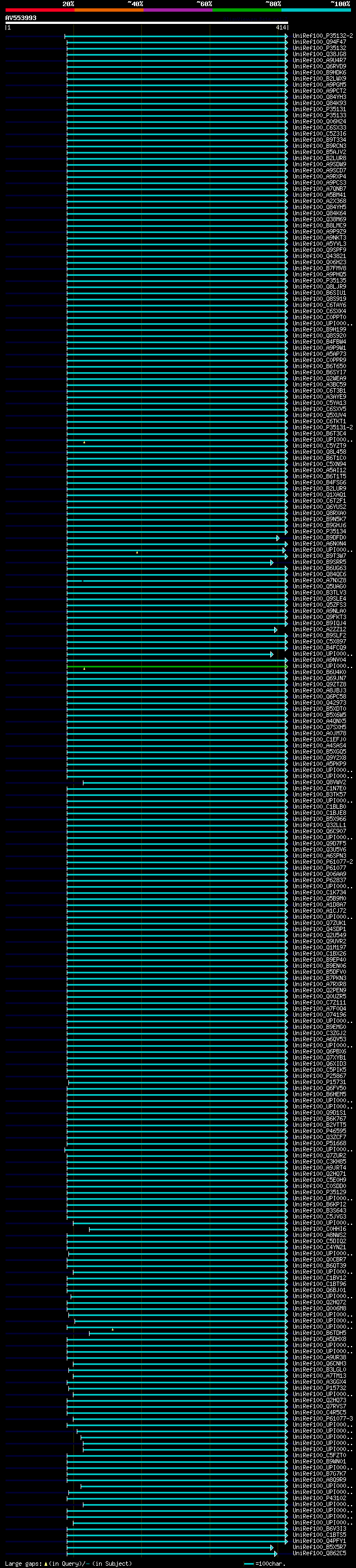Select the UniRef100_B7FMV8 label
Viewport: 356px width, 1568px height.
point(319,269)
